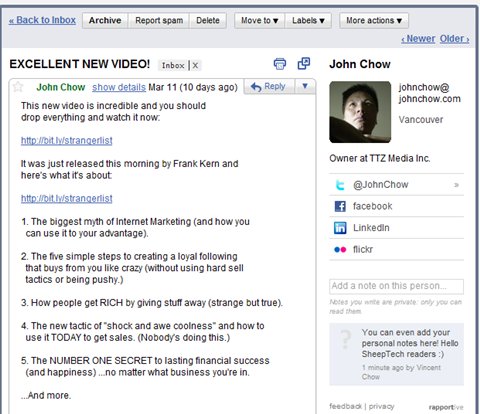Screen dimensions: 480x414
Task: Go to the Newer message
Action: pyautogui.click(x=418, y=39)
